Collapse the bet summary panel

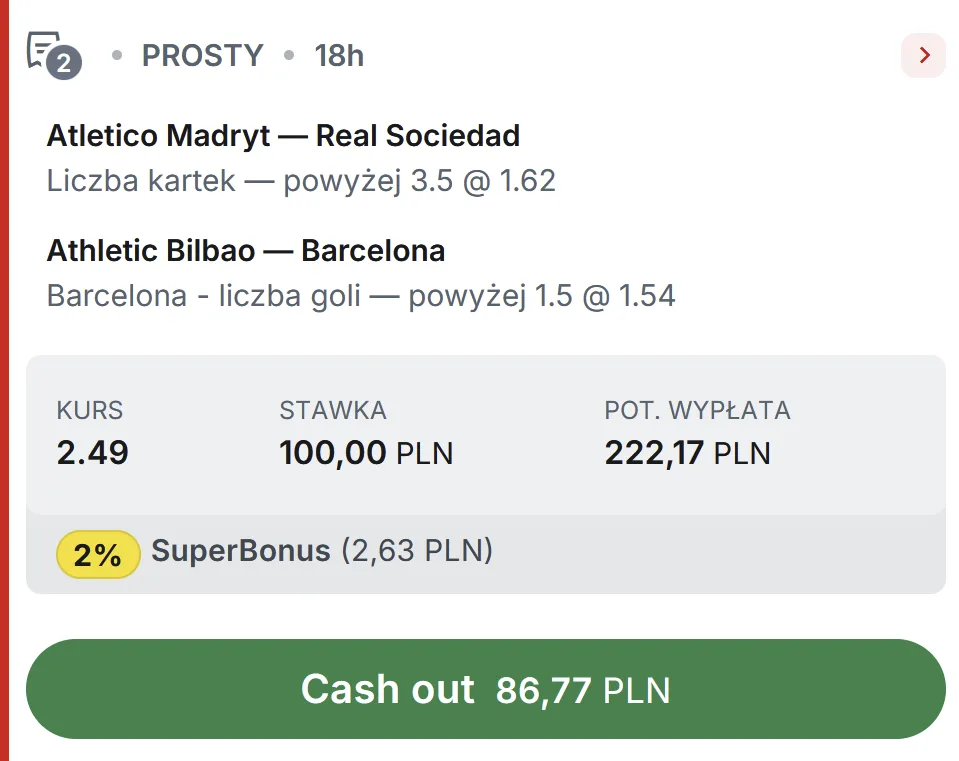[488, 430]
